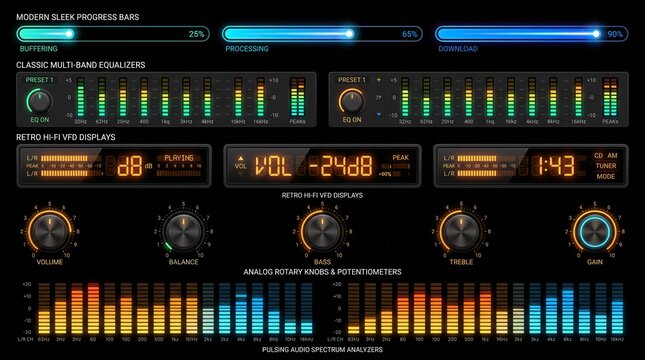Click the PROCESSING label
Viewport: 645px width, 360px height.
coord(247,49)
